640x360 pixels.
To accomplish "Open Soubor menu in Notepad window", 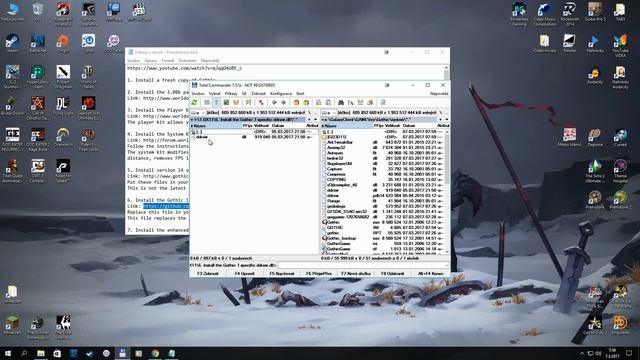I will pyautogui.click(x=133, y=60).
